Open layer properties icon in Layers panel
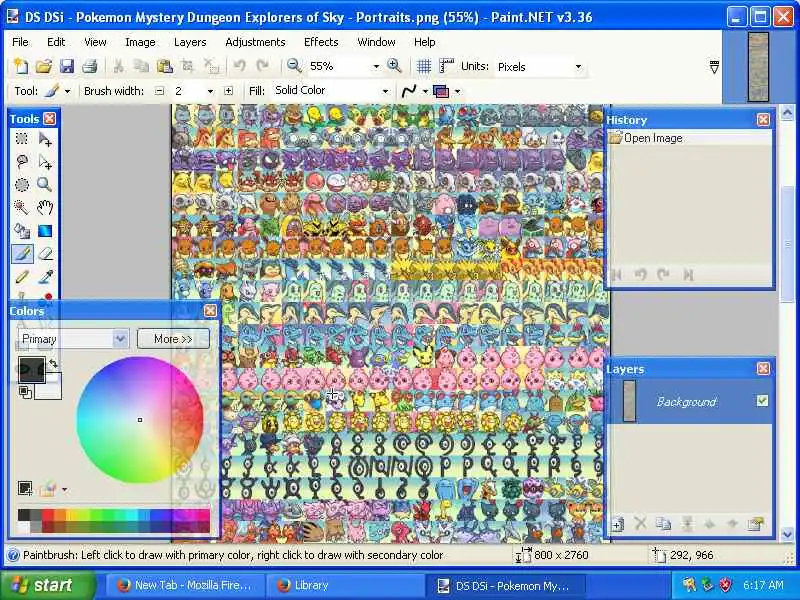The width and height of the screenshot is (800, 600). [x=755, y=524]
